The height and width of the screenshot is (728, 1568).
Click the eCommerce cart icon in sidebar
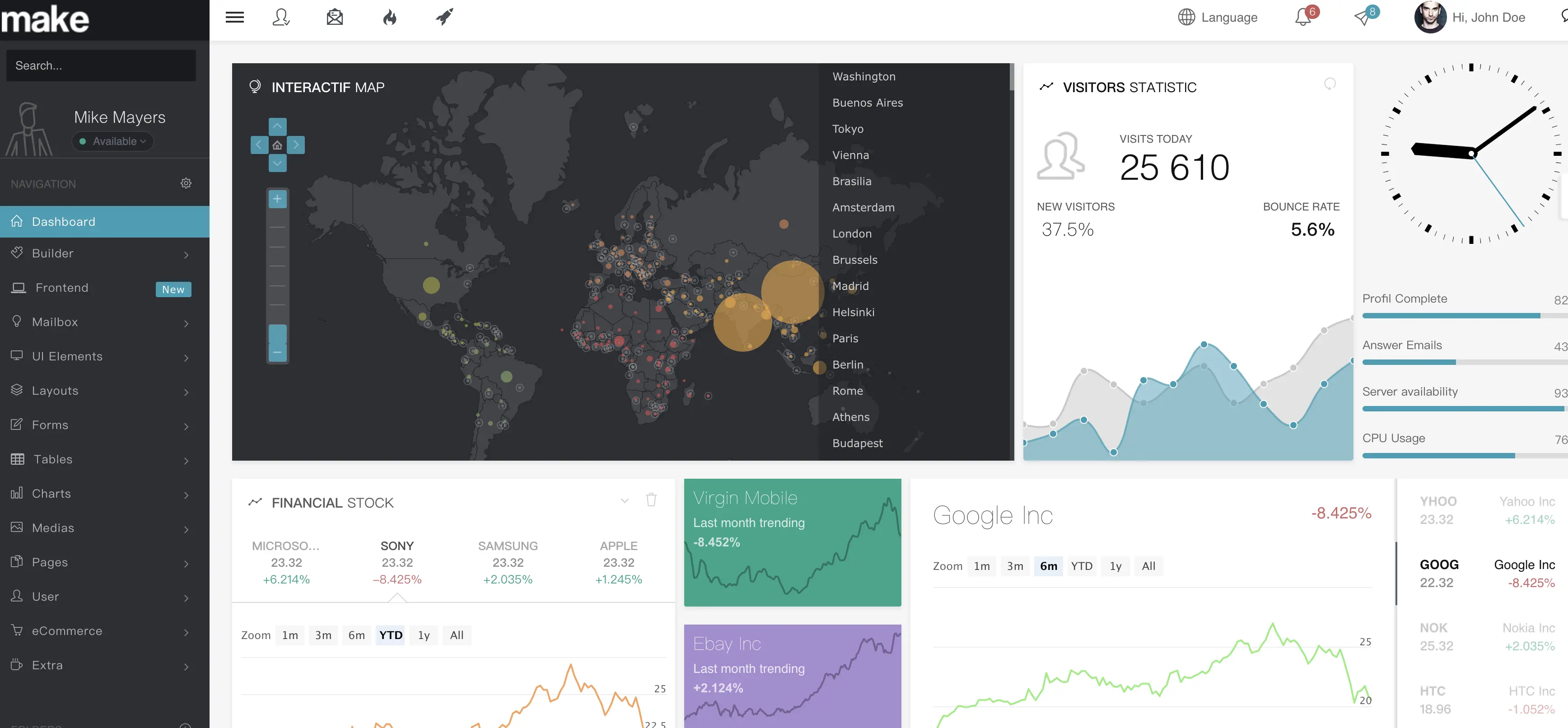coord(17,630)
